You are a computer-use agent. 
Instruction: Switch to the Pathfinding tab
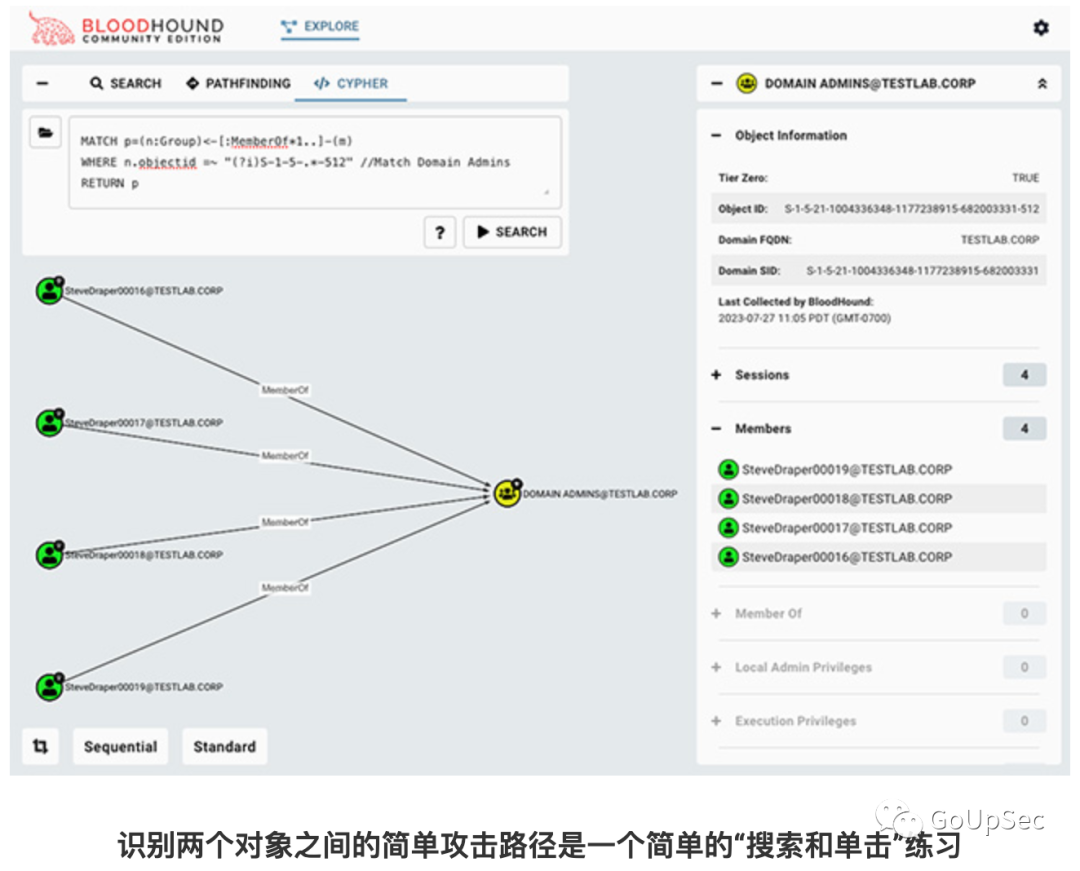[x=238, y=83]
